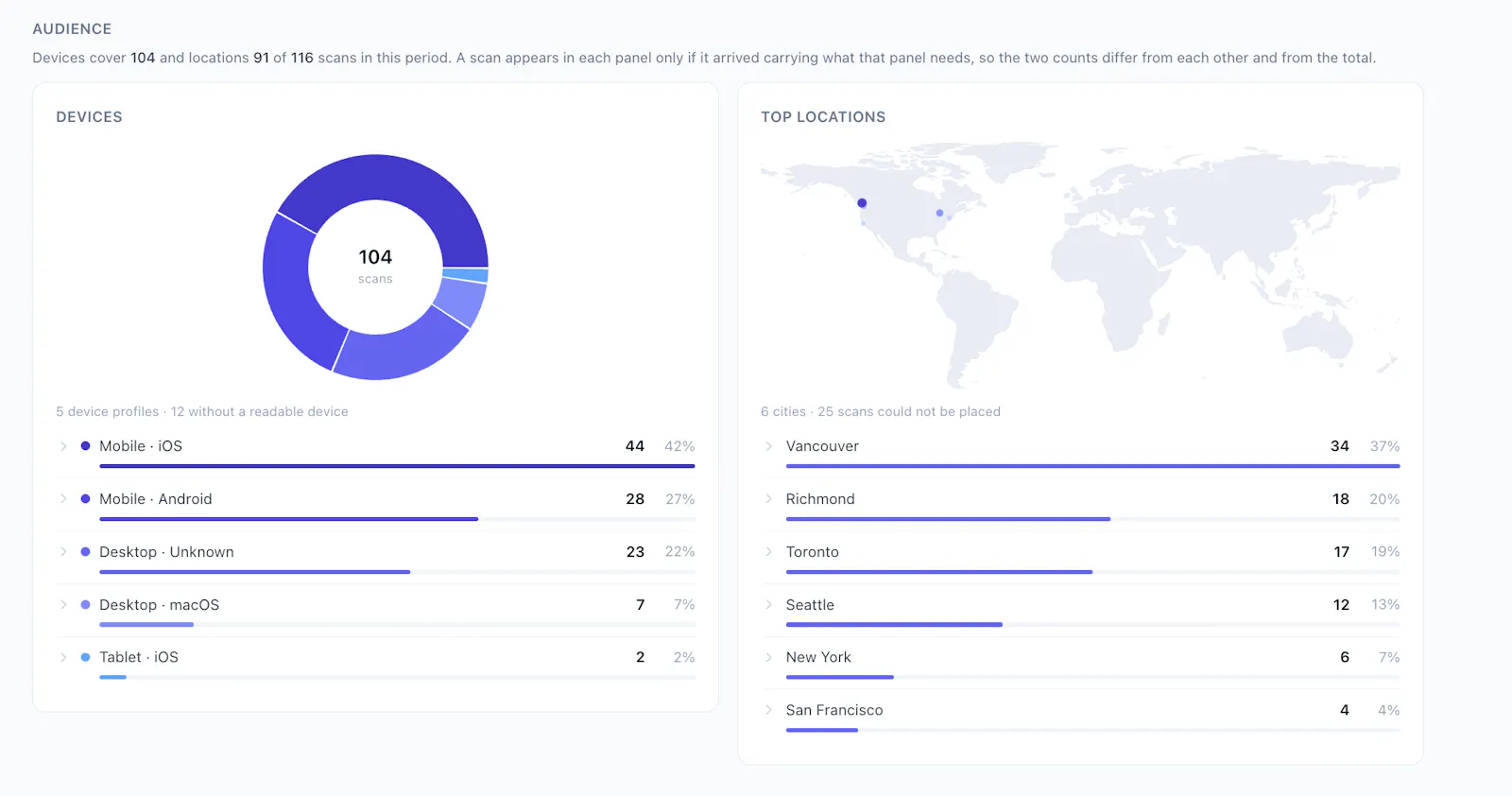Viewport: 1512px width, 796px height.
Task: Expand the Vancouver location row chevron
Action: click(x=768, y=446)
